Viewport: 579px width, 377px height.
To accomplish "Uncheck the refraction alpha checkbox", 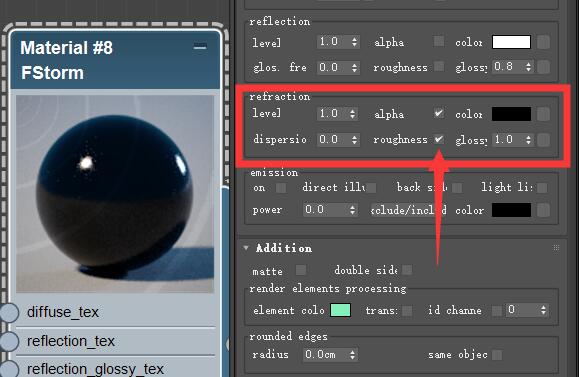I will [x=439, y=113].
